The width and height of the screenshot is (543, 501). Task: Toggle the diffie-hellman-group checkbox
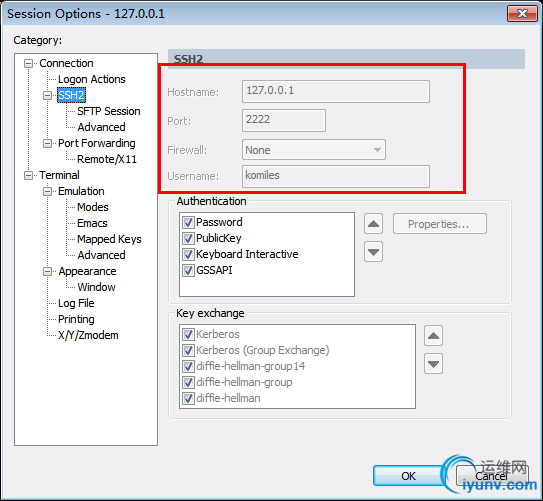188,382
